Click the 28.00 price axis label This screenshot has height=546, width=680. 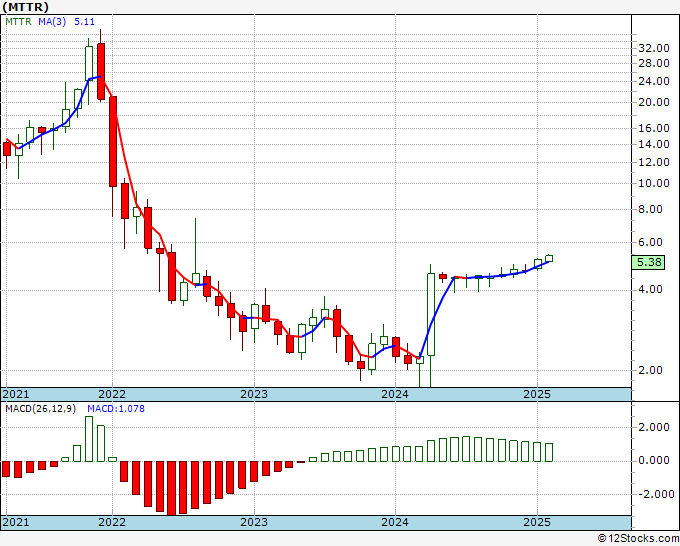coord(654,63)
